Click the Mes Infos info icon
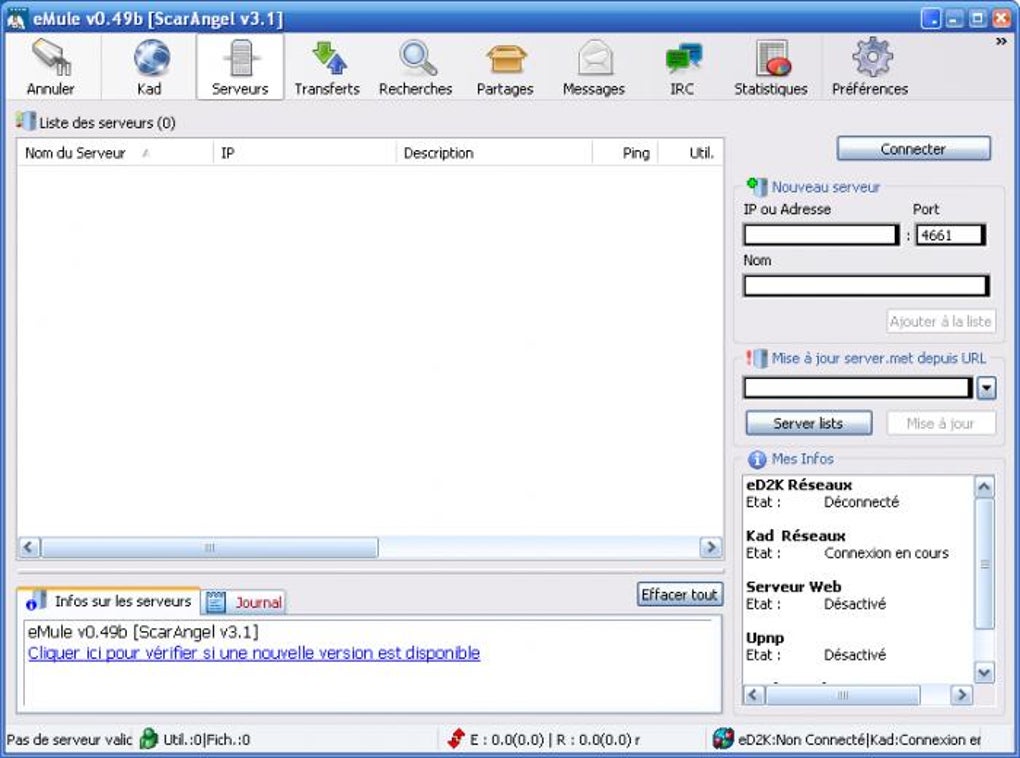The width and height of the screenshot is (1020, 758). click(757, 459)
